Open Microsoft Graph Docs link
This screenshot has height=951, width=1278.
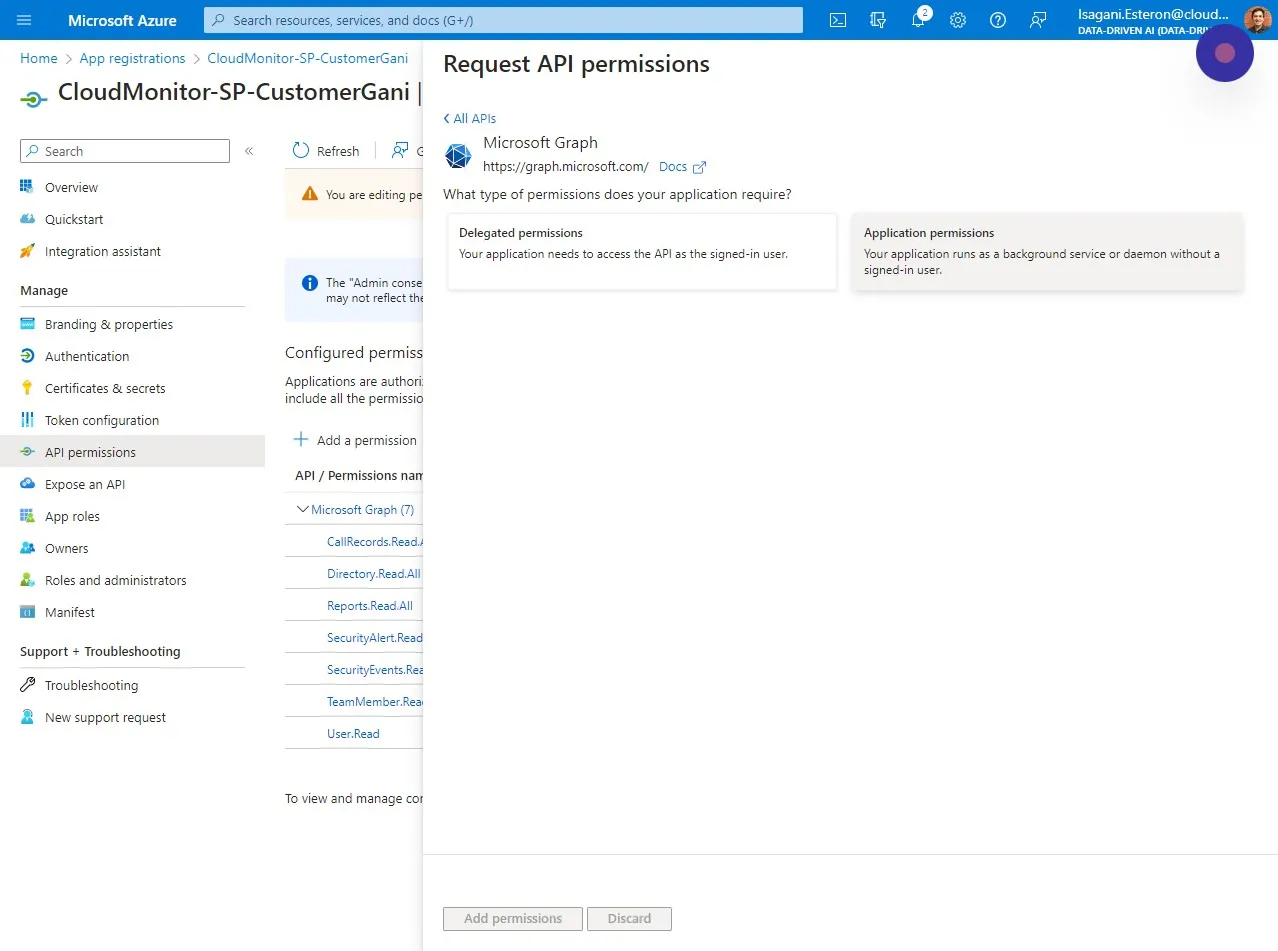click(x=673, y=167)
